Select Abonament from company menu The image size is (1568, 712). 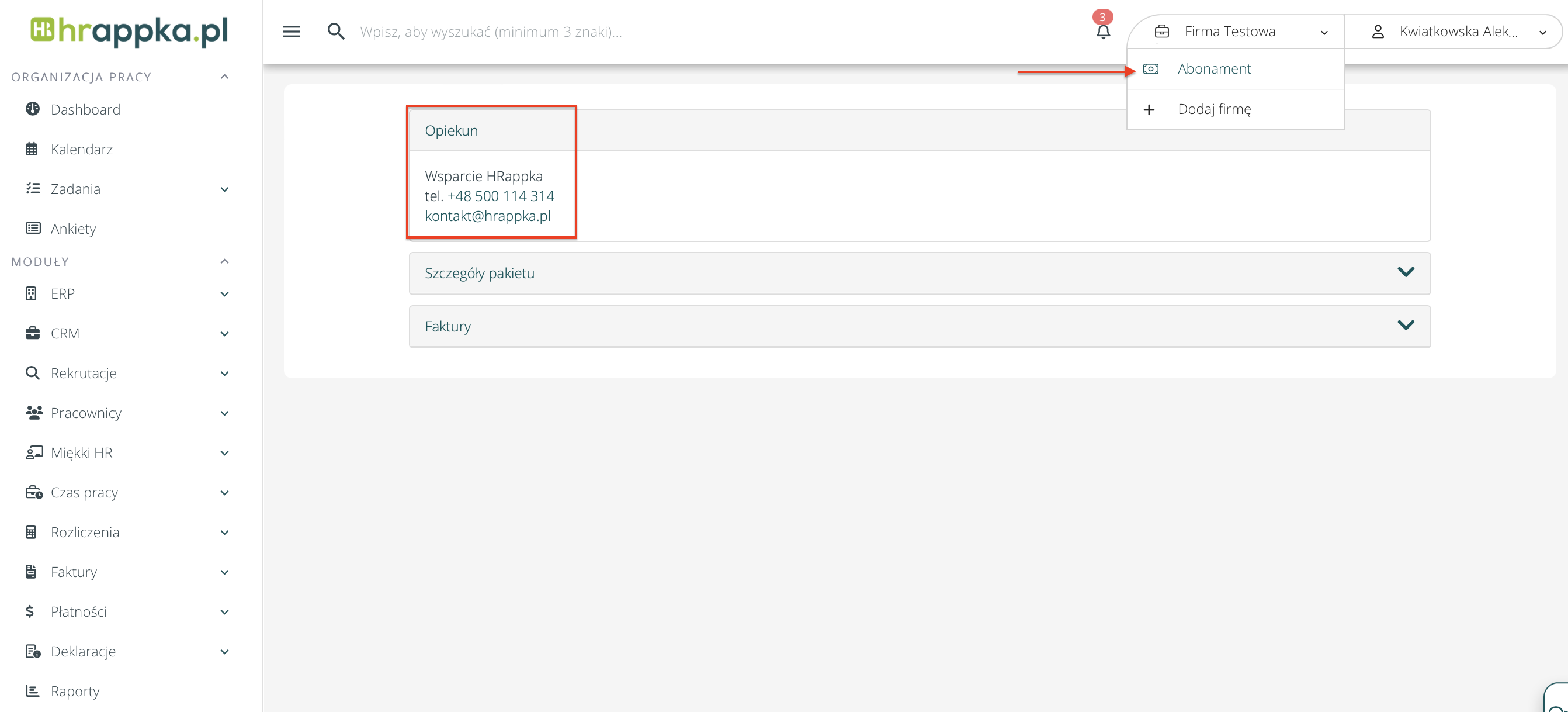[1214, 69]
